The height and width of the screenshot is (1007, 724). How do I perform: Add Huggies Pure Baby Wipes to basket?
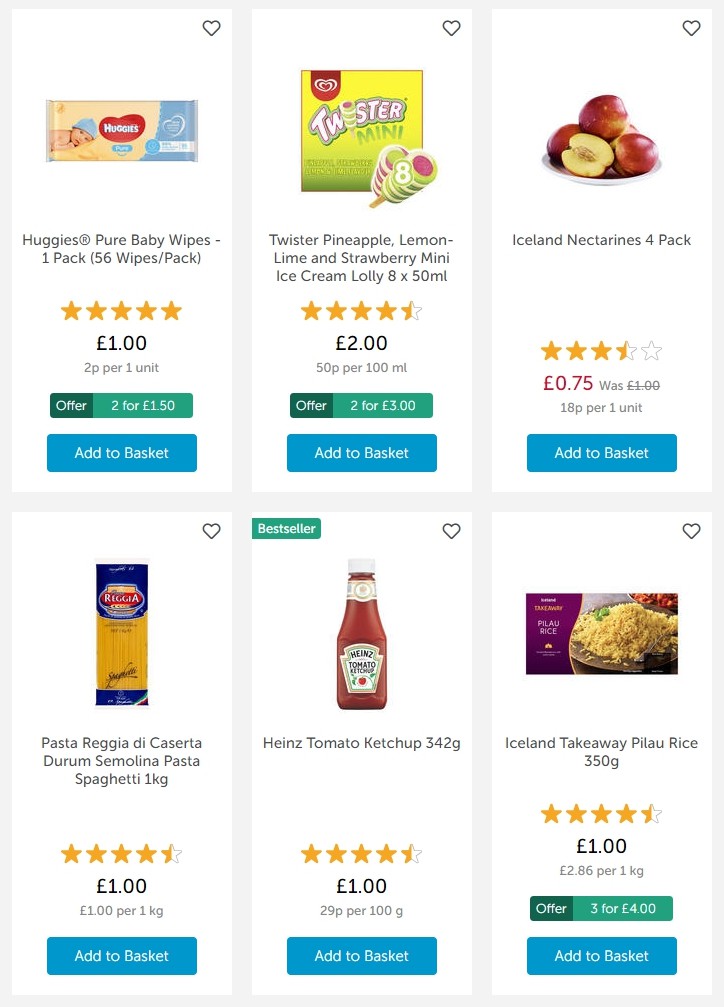121,453
